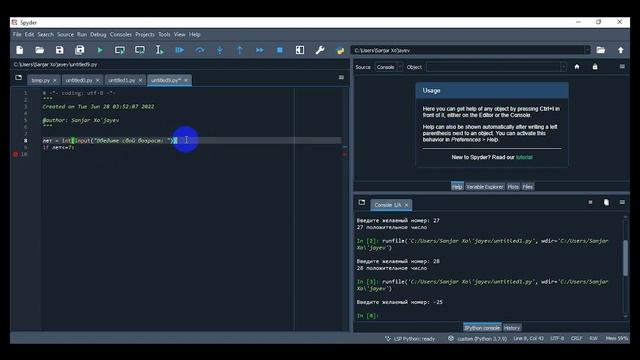The height and width of the screenshot is (360, 640).
Task: Run selection or current line
Action: [x=160, y=50]
